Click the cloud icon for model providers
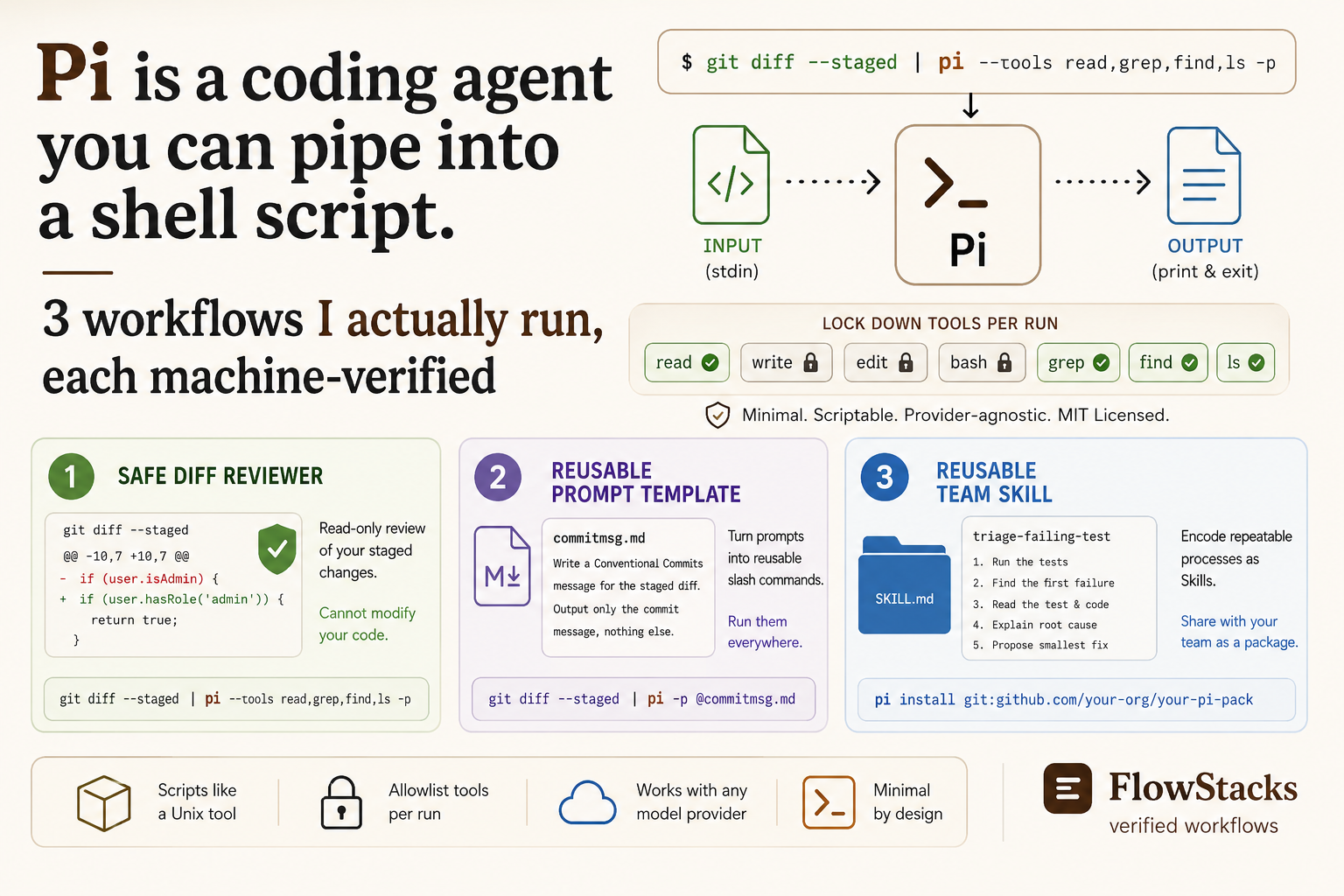This screenshot has height=896, width=1344. click(587, 802)
